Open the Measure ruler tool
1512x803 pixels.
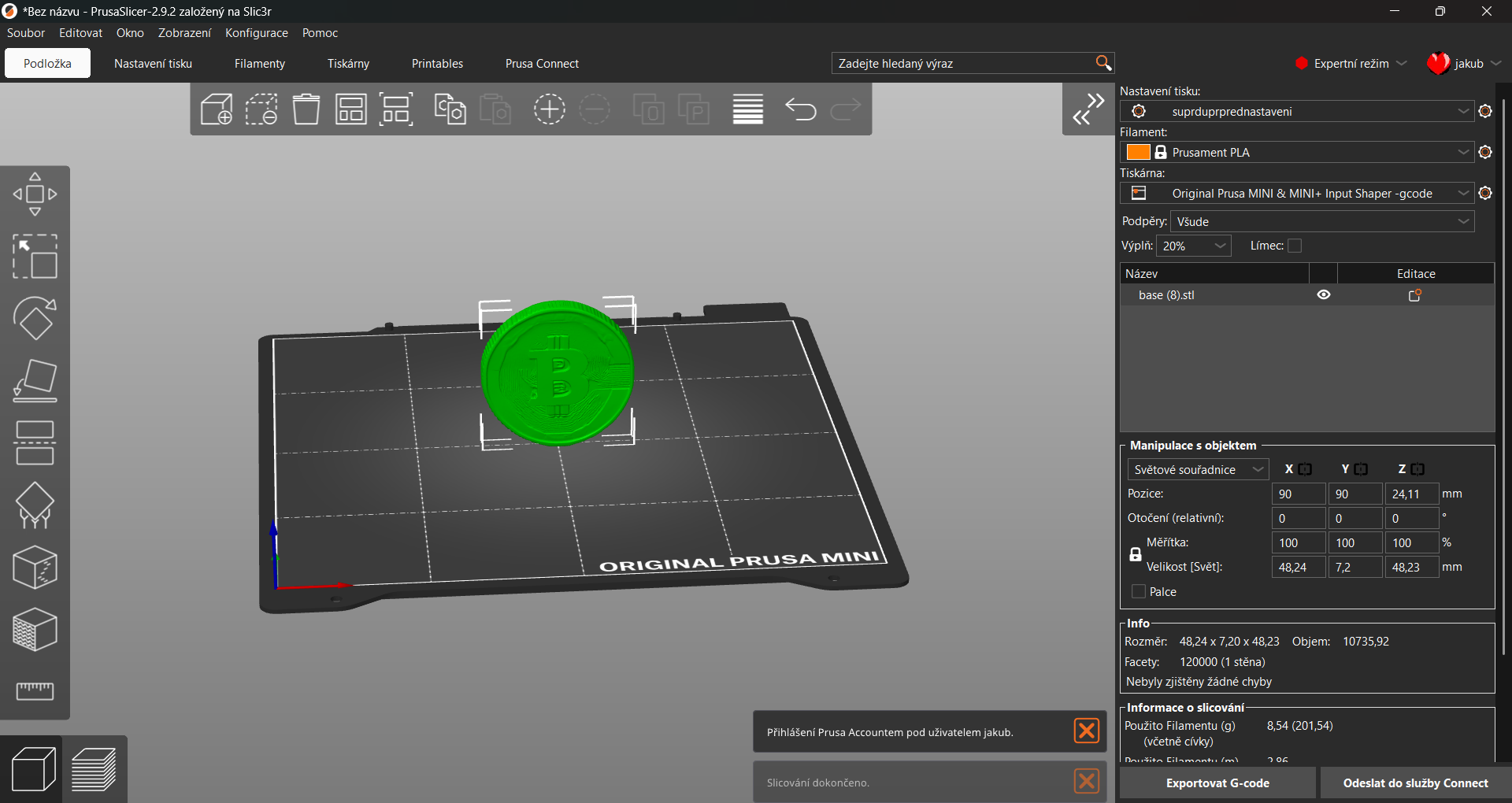pyautogui.click(x=35, y=691)
